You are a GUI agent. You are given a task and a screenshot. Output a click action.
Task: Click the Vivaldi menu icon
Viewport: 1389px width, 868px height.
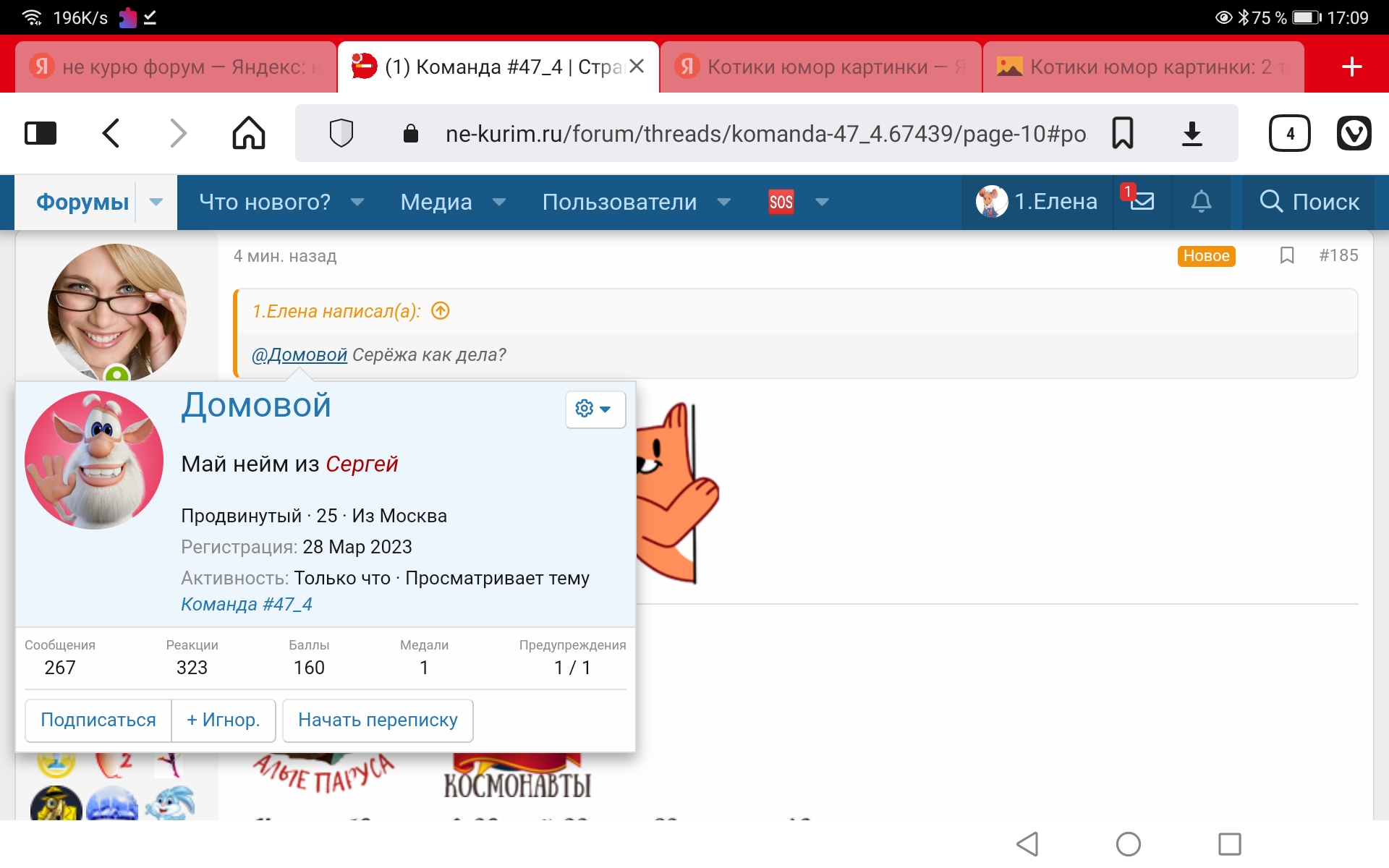point(1354,133)
